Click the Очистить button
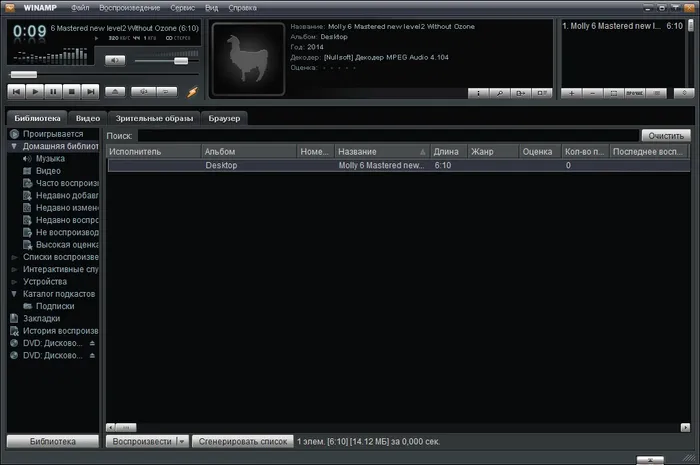This screenshot has height=465, width=700. pyautogui.click(x=666, y=136)
